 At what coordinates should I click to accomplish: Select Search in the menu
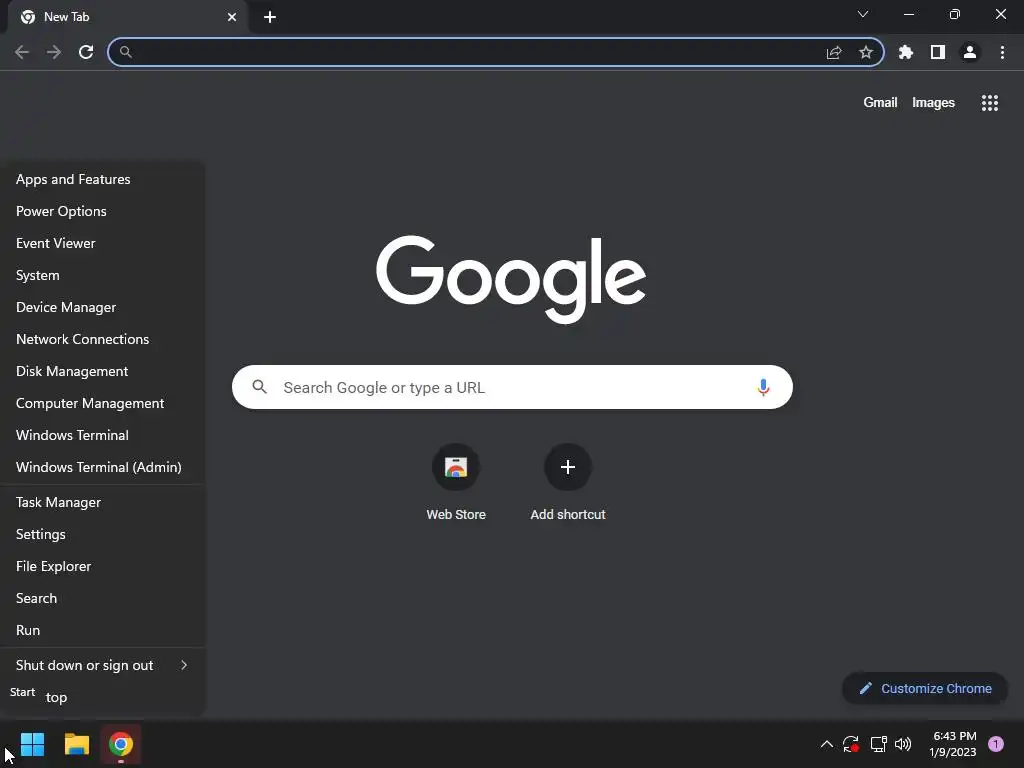[x=103, y=598]
